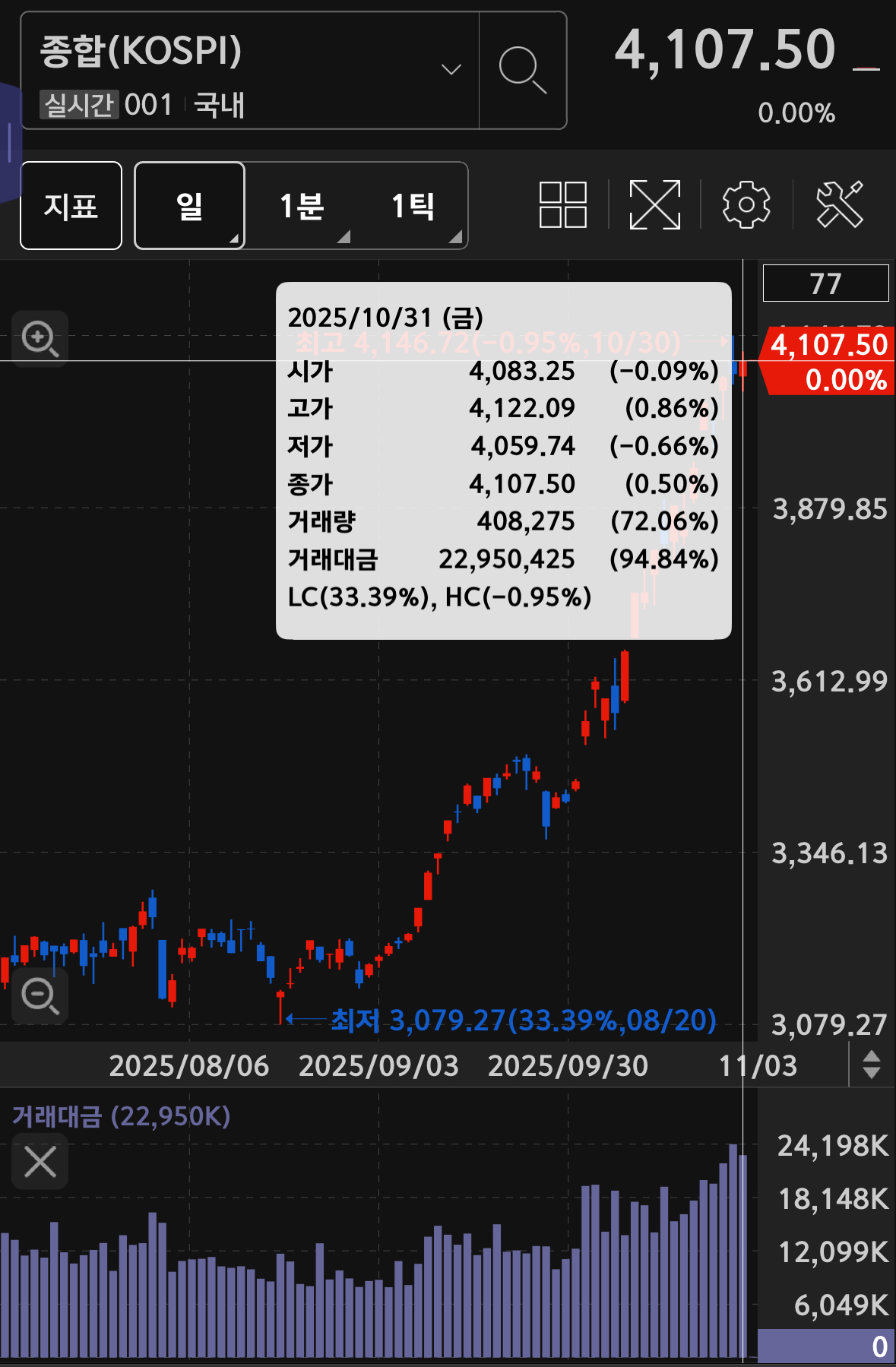Expand chart to full screen
The width and height of the screenshot is (896, 1367).
[x=655, y=204]
